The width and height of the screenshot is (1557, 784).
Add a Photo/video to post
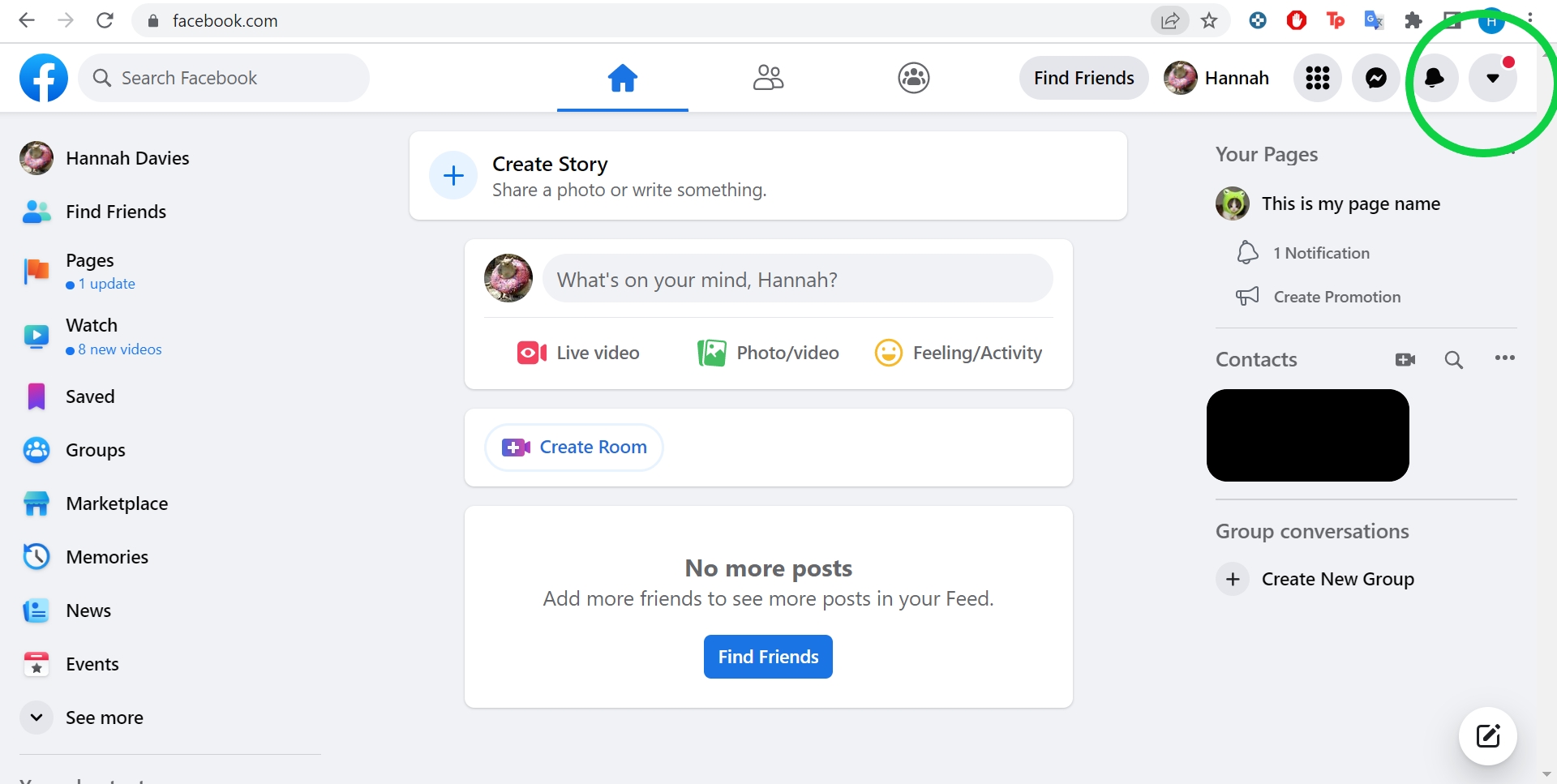tap(768, 353)
